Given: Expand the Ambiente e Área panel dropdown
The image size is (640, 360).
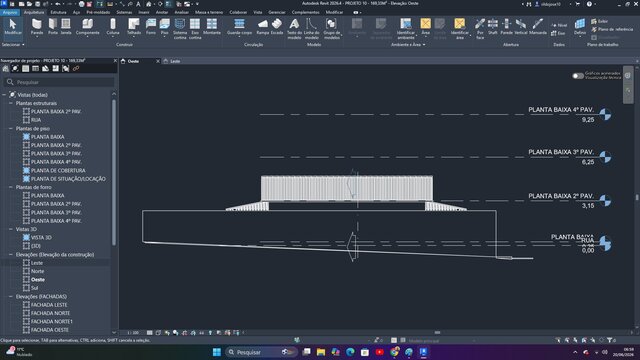Looking at the screenshot, I should click(x=408, y=44).
